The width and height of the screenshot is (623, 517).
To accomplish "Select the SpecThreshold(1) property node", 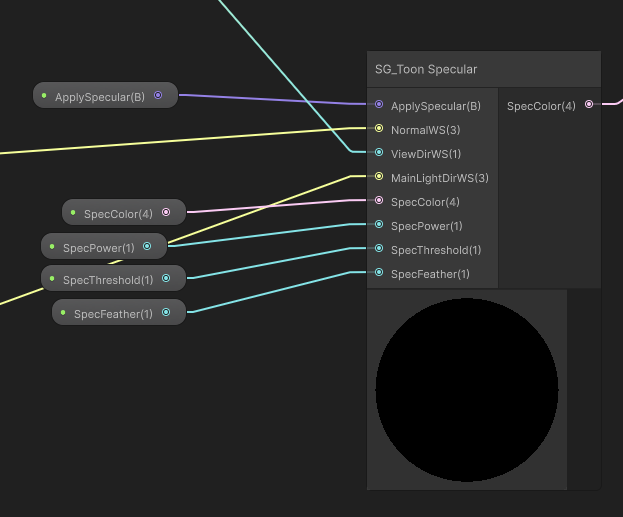I will (114, 279).
